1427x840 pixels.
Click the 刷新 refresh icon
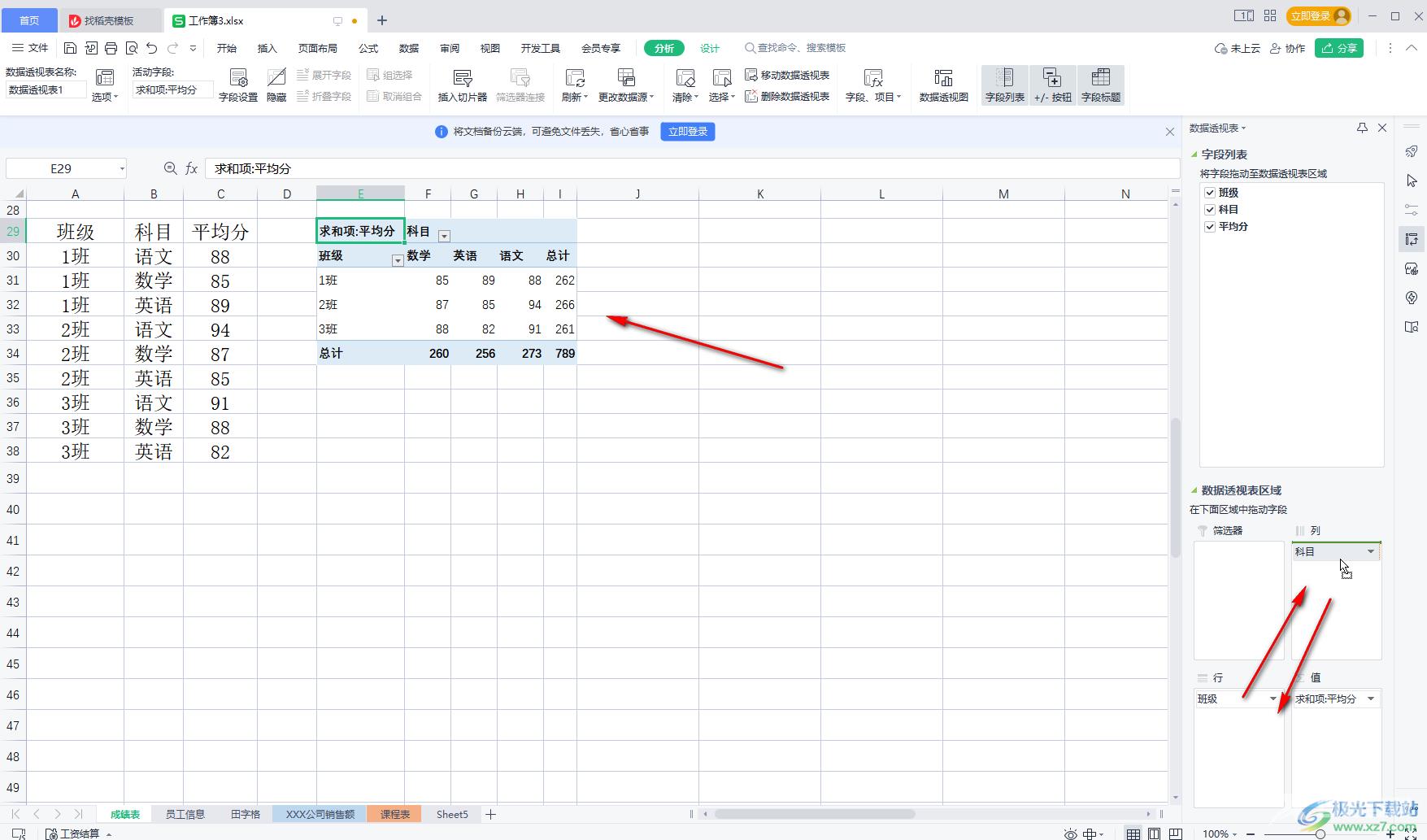pyautogui.click(x=575, y=85)
